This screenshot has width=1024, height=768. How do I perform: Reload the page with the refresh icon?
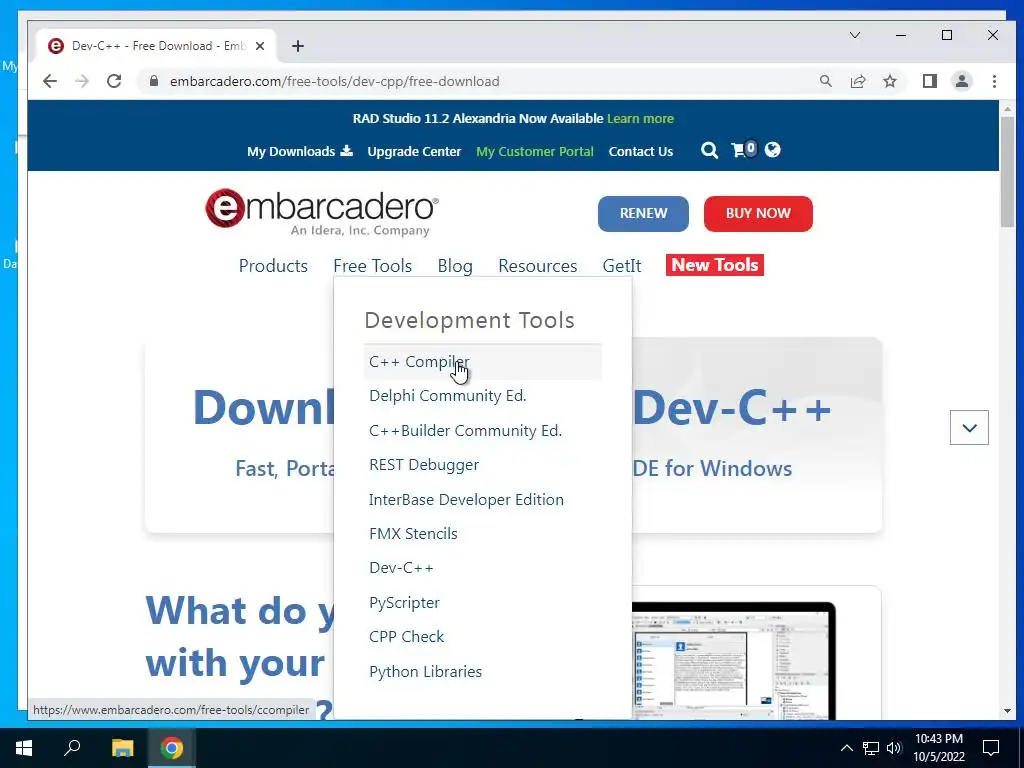pyautogui.click(x=114, y=81)
